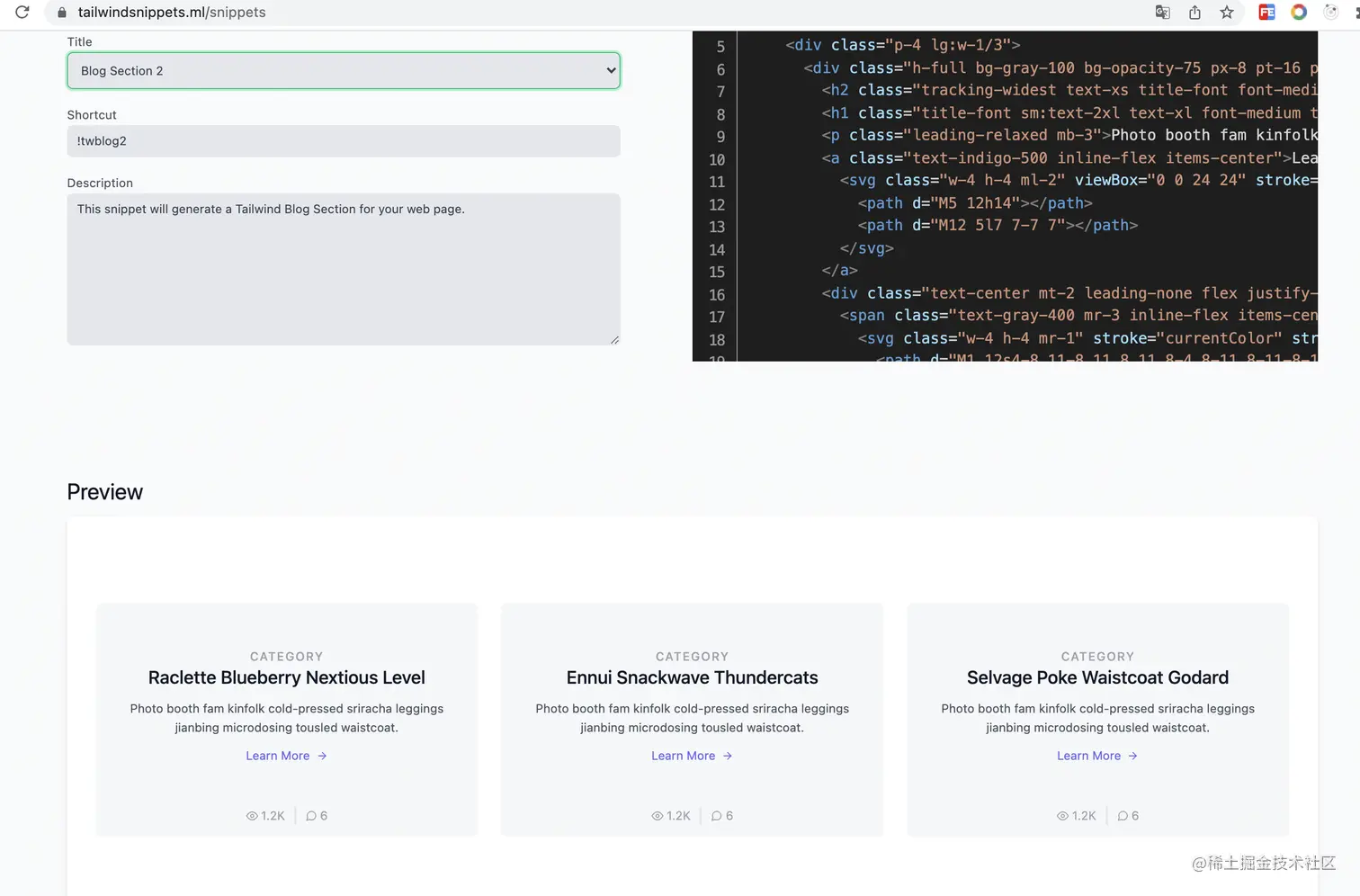
Task: Open the Blog Section 2 title dropdown
Action: pos(344,71)
